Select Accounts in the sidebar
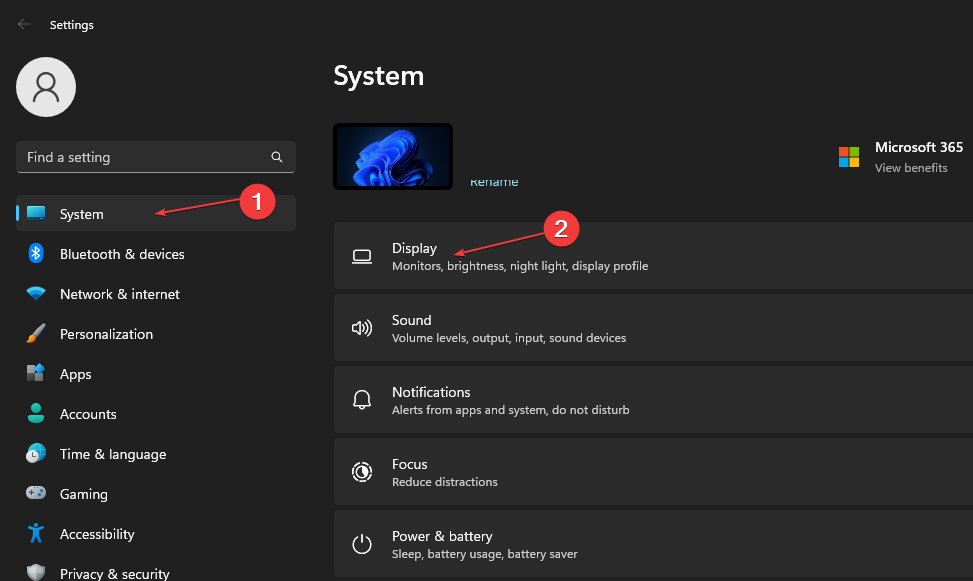 coord(90,414)
